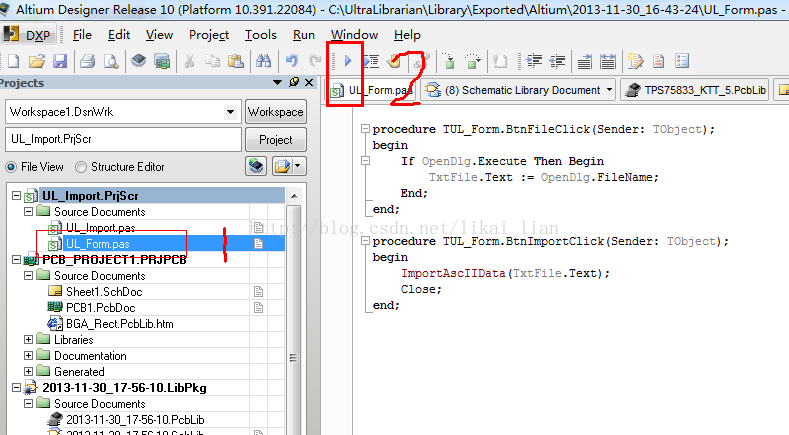Expand the Libraries folder
The width and height of the screenshot is (789, 435).
(x=29, y=340)
